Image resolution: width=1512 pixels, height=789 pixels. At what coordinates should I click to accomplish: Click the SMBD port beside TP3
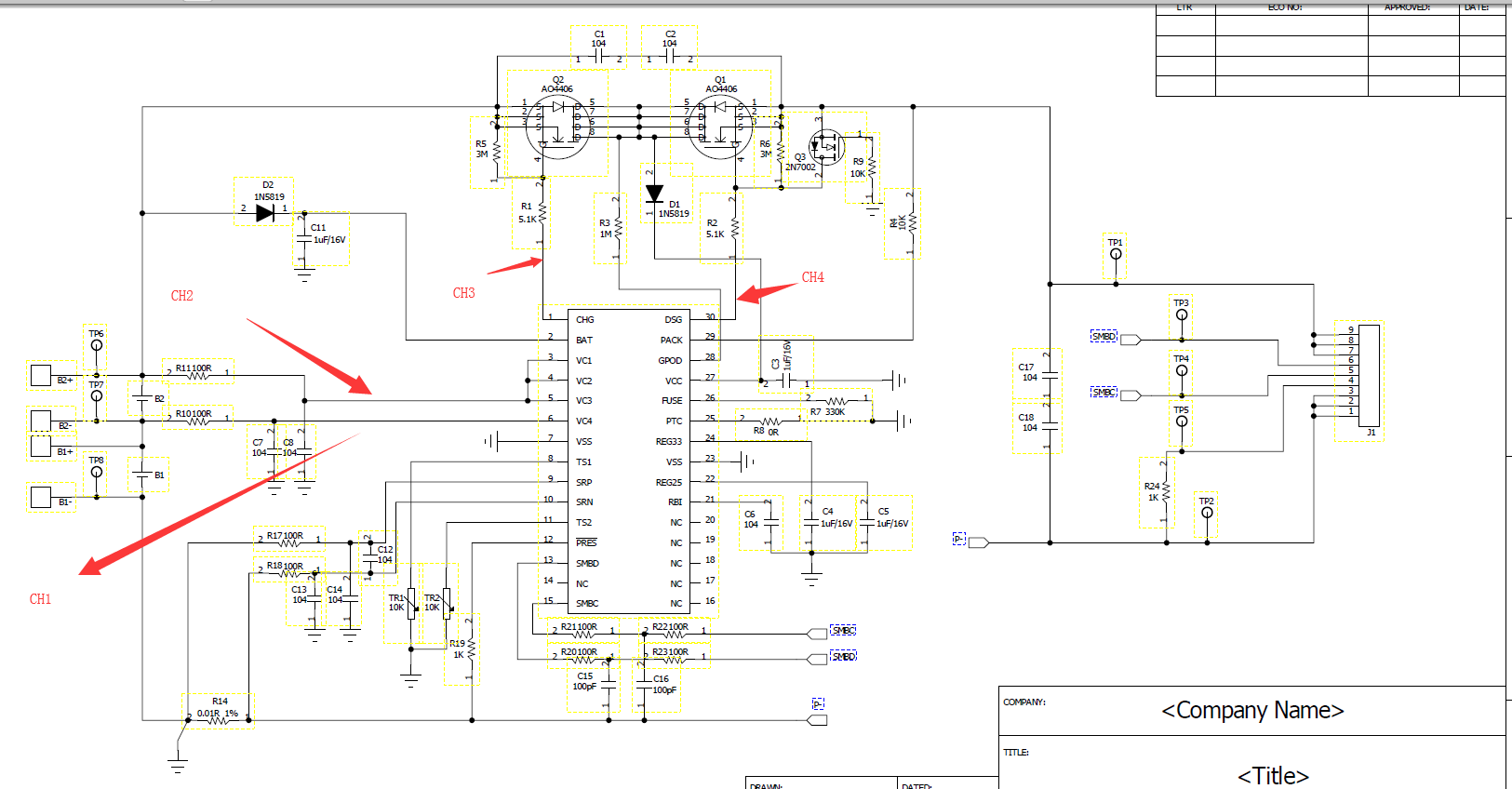(x=1130, y=340)
